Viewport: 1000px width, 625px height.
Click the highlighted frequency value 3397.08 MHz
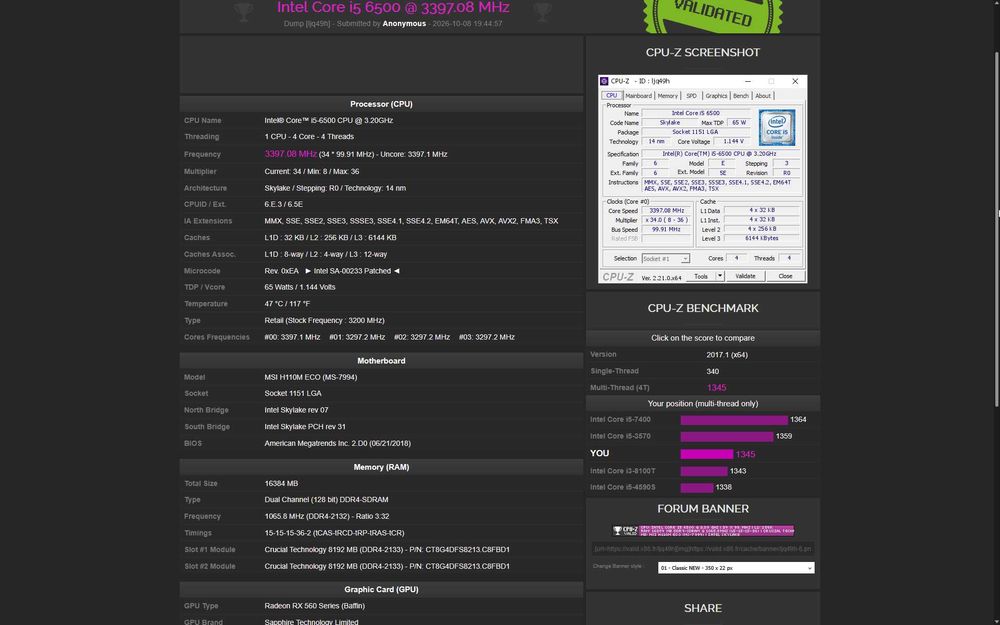pos(291,154)
